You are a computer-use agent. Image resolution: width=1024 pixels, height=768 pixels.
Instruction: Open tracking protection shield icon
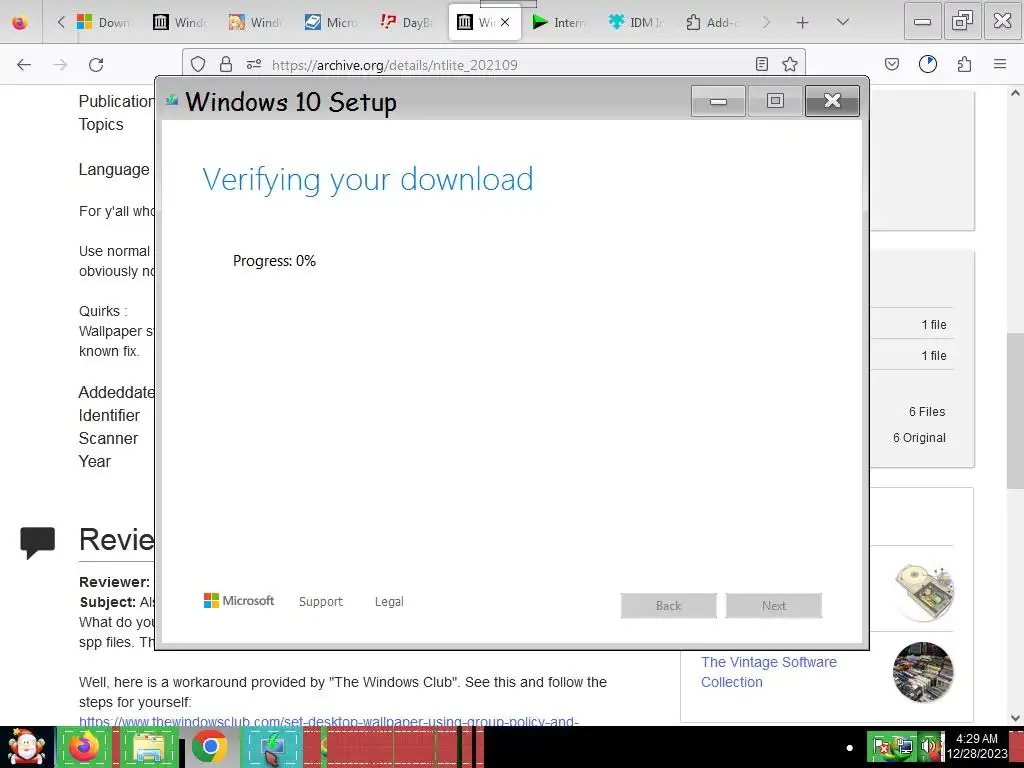tap(198, 64)
